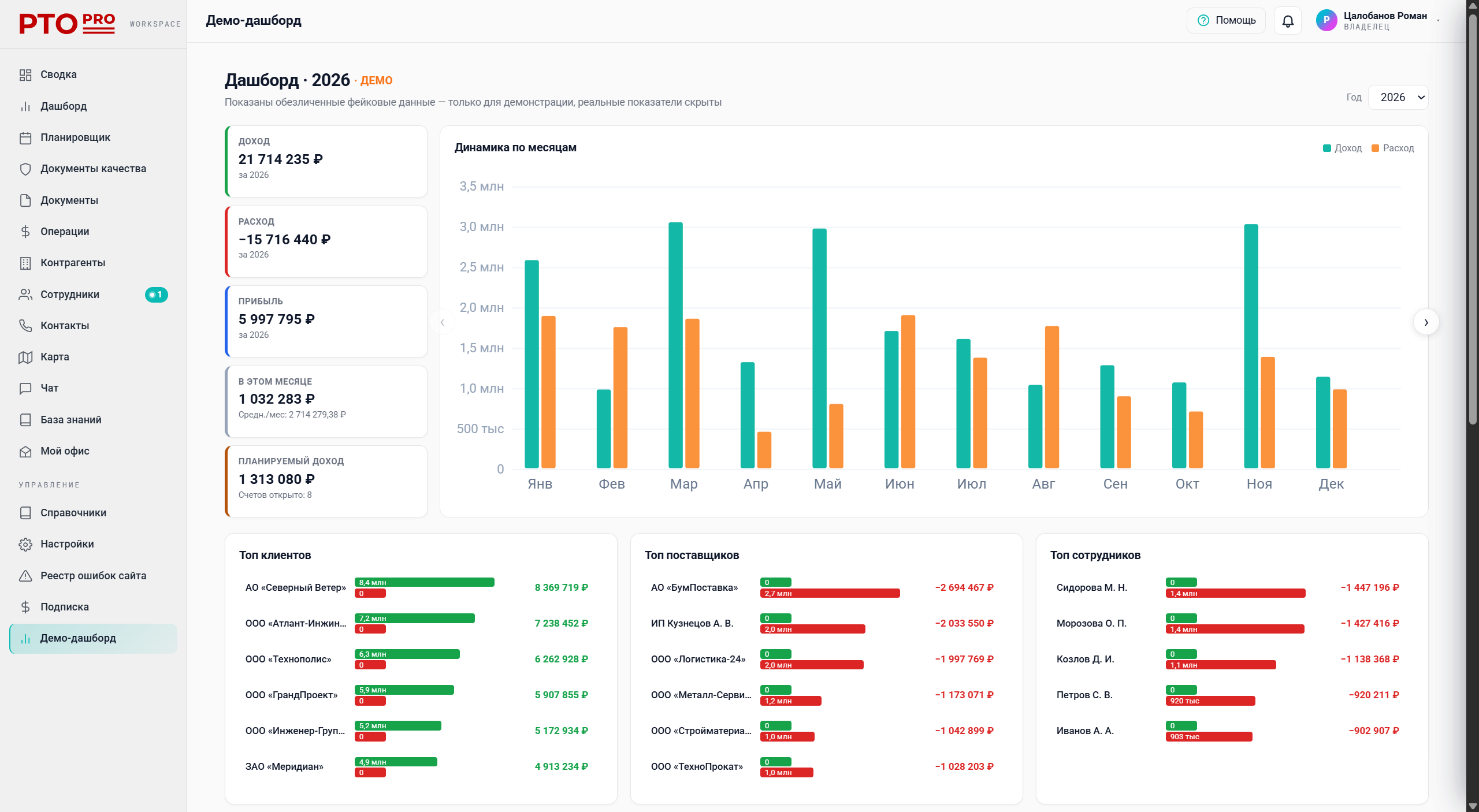This screenshot has height=812, width=1479.
Task: Select Демо-дашборд menu item
Action: [94, 638]
